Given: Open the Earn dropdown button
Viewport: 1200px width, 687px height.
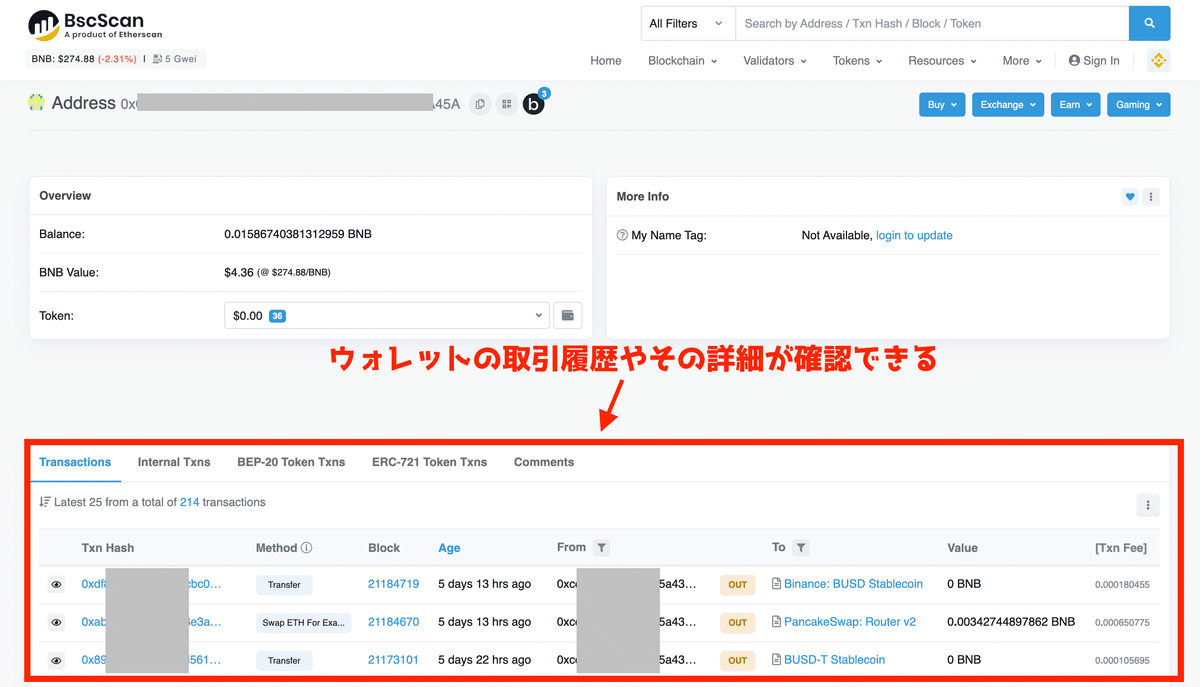Looking at the screenshot, I should (1075, 104).
